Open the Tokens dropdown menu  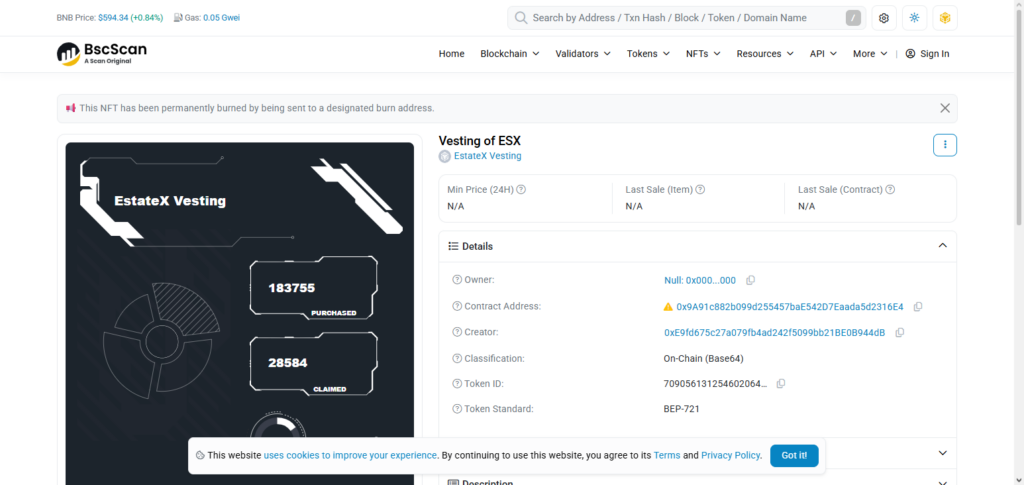click(x=648, y=54)
